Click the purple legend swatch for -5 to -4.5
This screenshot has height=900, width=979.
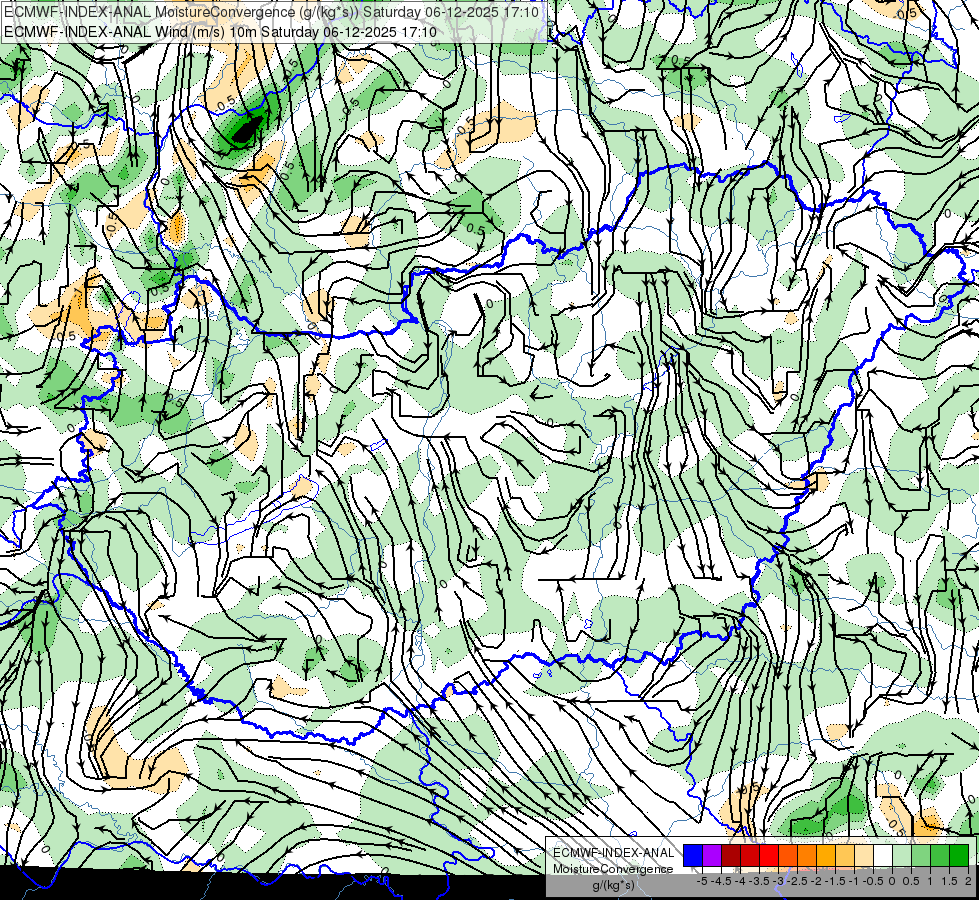click(712, 855)
